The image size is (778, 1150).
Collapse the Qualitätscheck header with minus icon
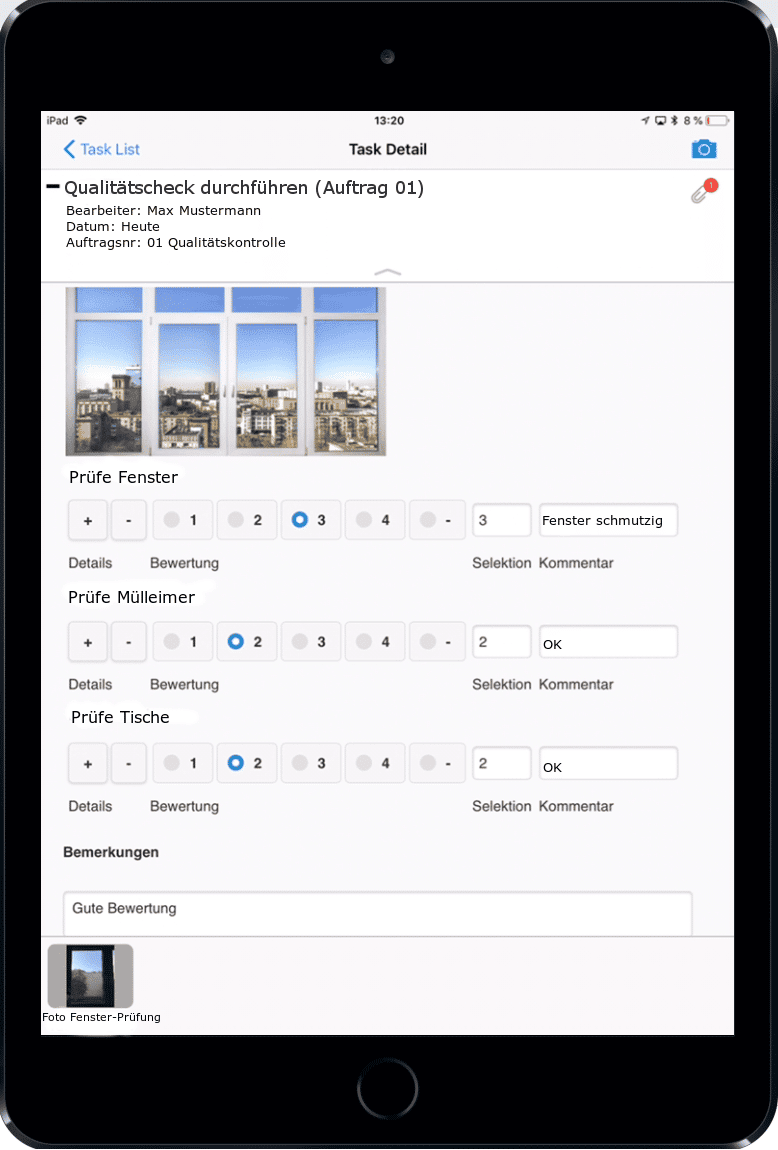[53, 187]
